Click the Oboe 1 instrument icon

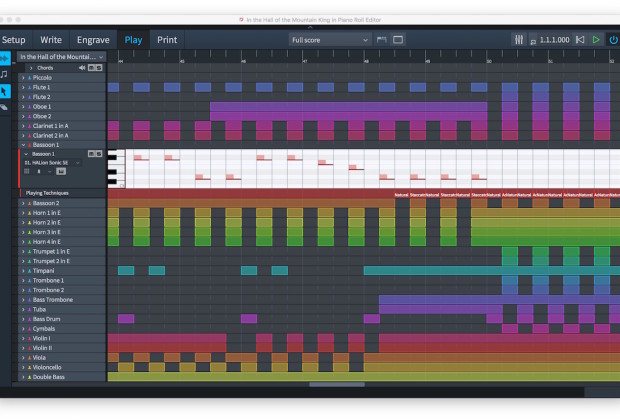coord(29,107)
